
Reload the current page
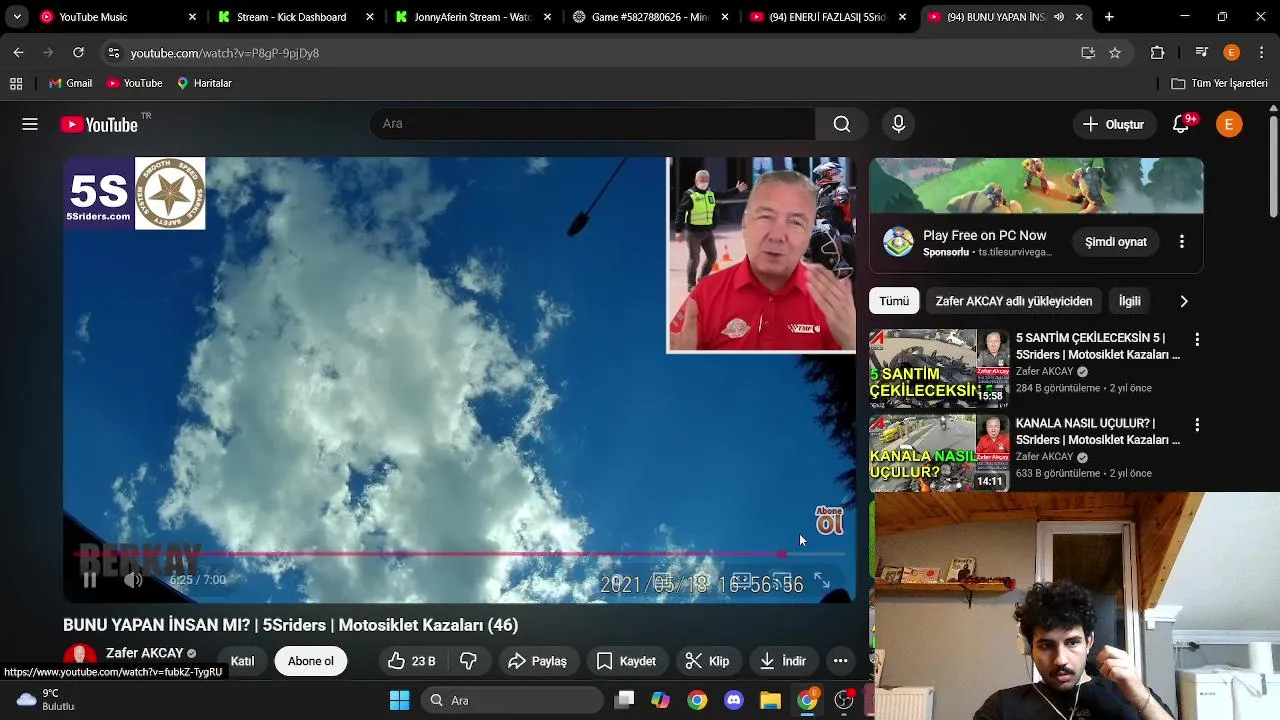click(x=78, y=53)
